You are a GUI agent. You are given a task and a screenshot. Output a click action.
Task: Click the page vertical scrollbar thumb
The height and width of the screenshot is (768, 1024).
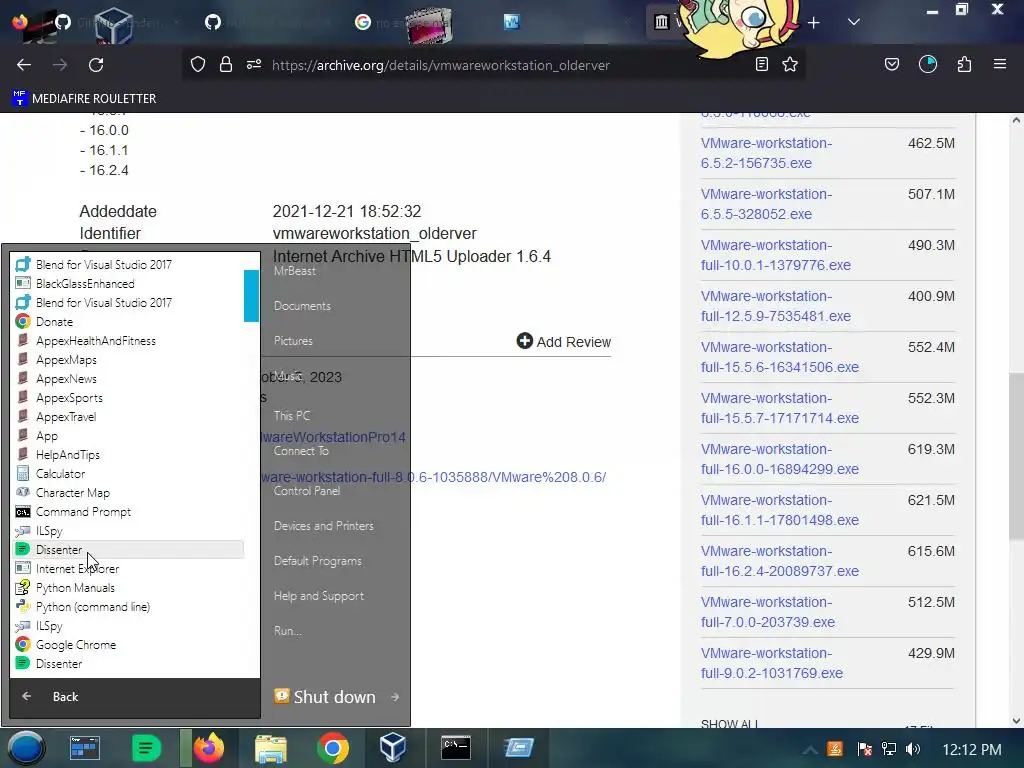coord(1016,456)
